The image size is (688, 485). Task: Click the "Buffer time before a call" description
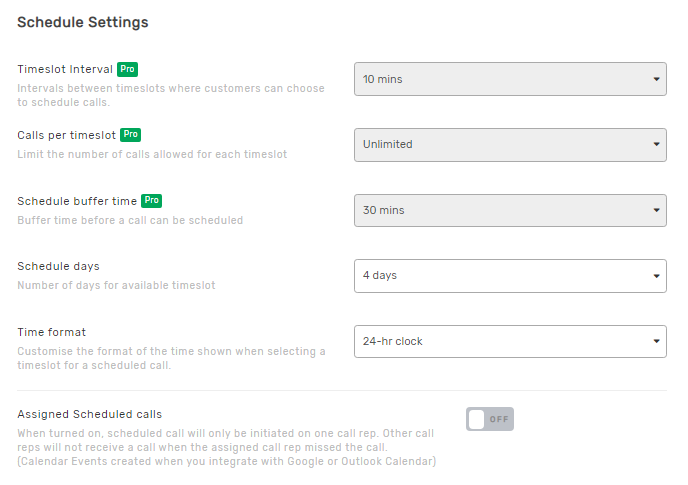point(130,220)
